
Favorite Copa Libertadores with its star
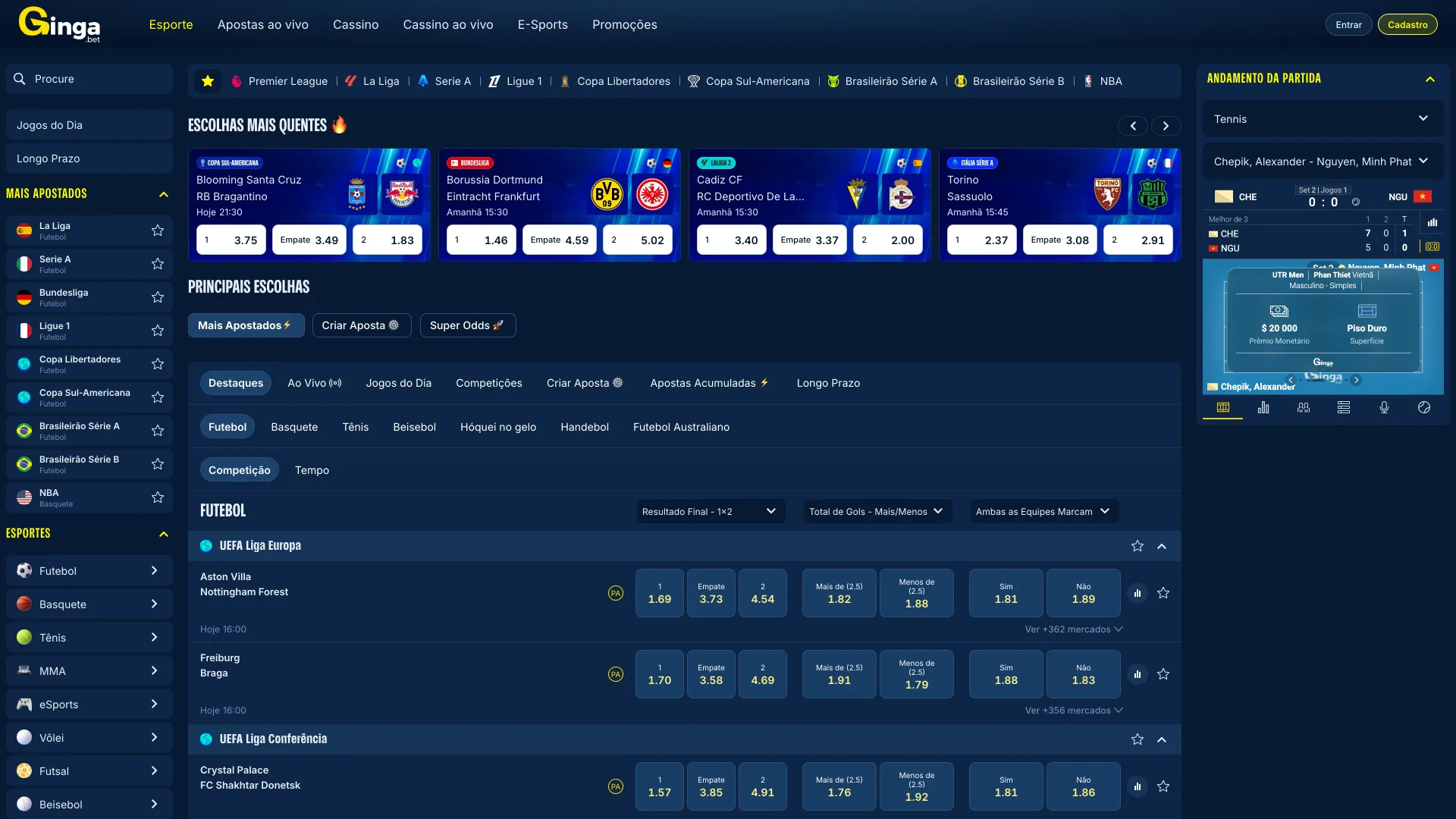(x=158, y=364)
